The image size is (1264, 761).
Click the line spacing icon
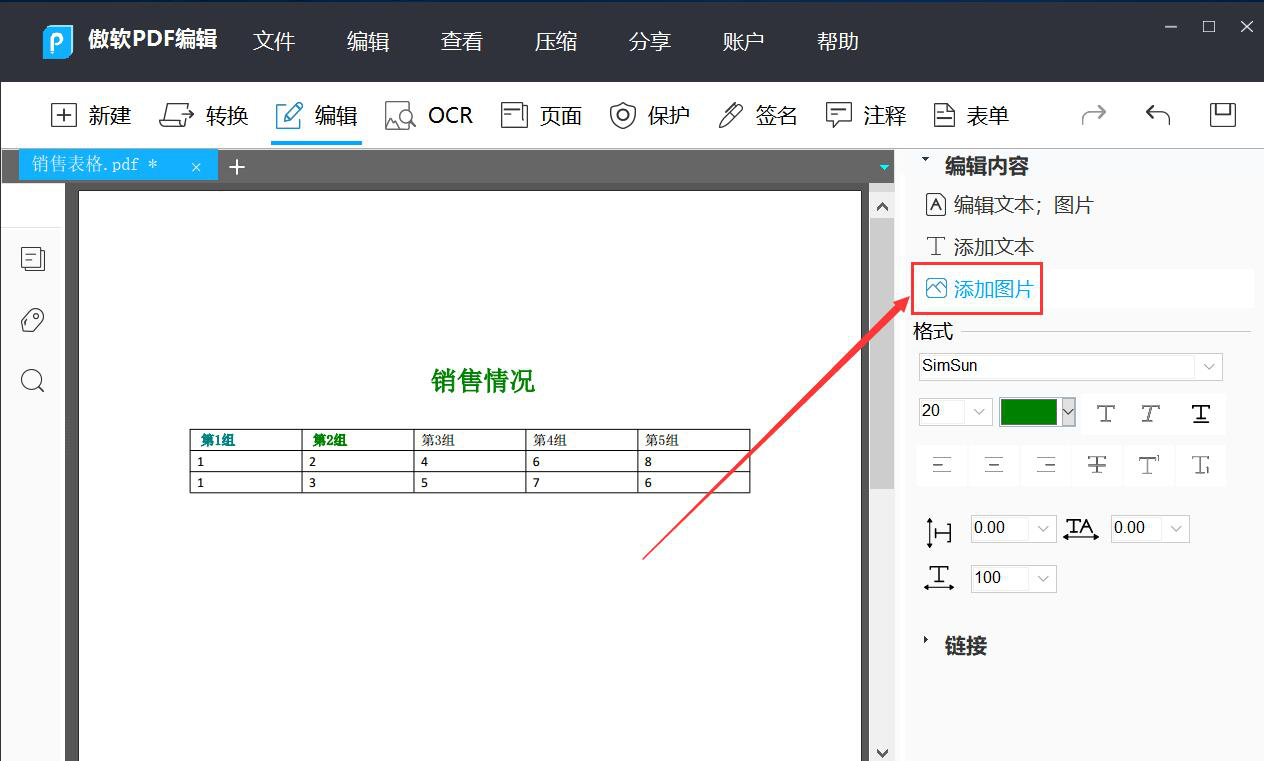(x=939, y=532)
